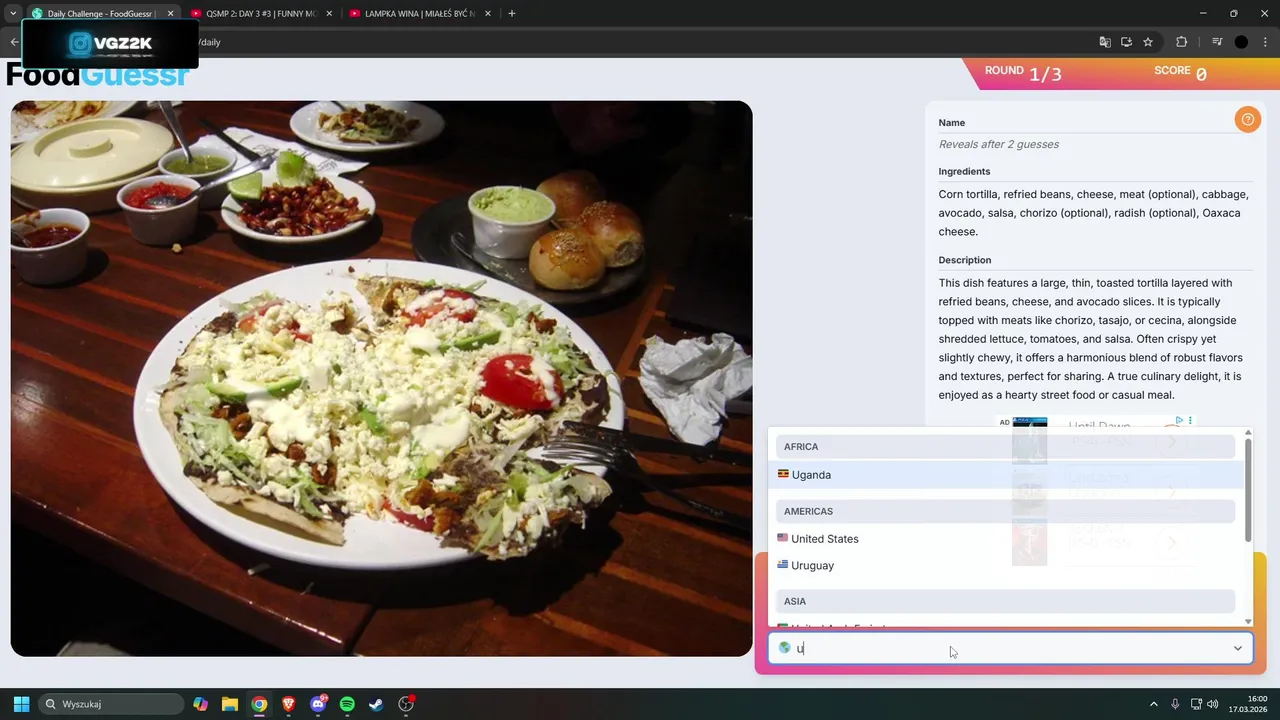
Task: Open the tab search dropdown arrow
Action: [x=13, y=14]
